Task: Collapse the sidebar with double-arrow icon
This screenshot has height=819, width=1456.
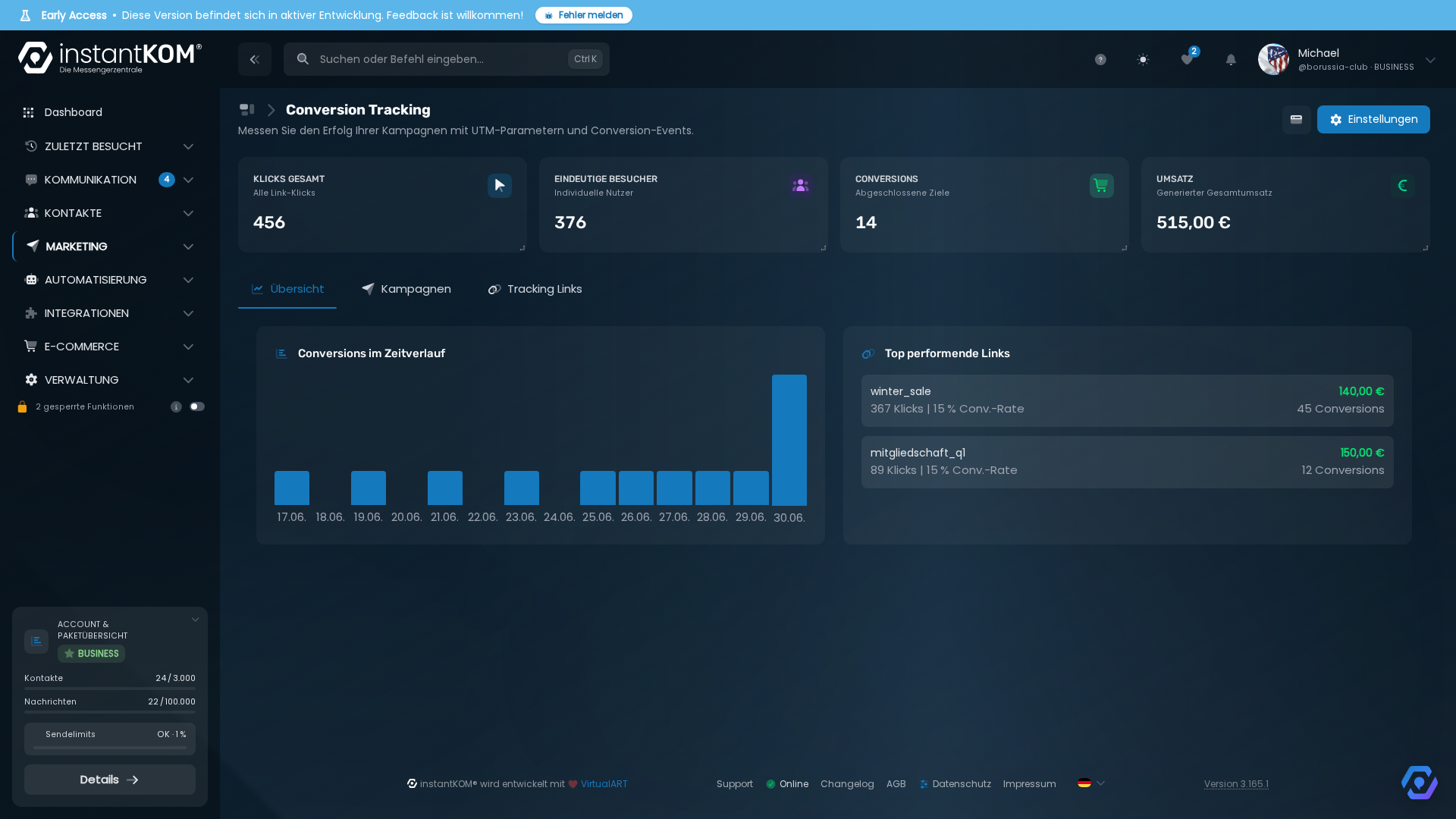Action: [255, 59]
